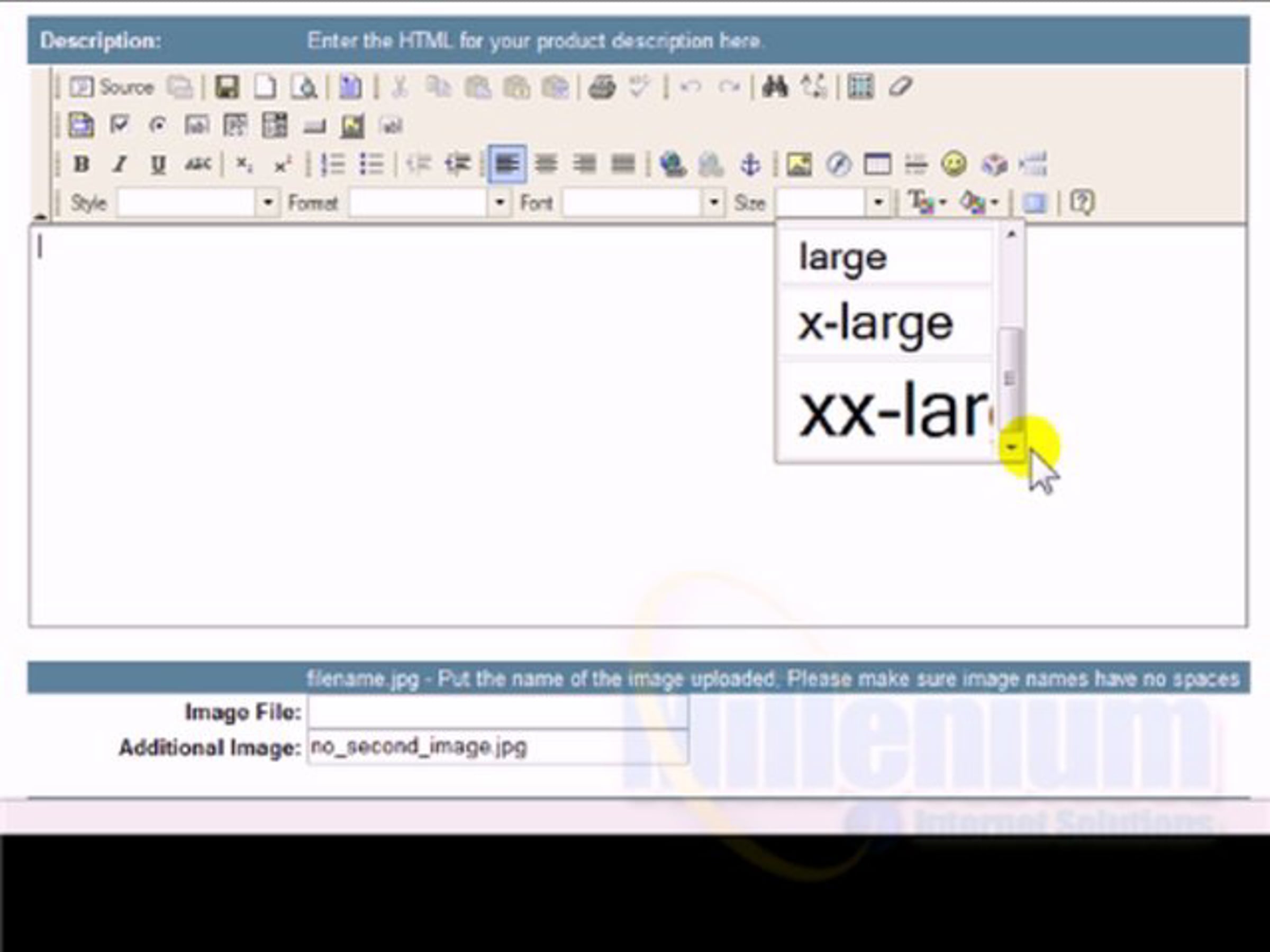Click the Image File input field
1270x952 pixels.
coord(497,712)
